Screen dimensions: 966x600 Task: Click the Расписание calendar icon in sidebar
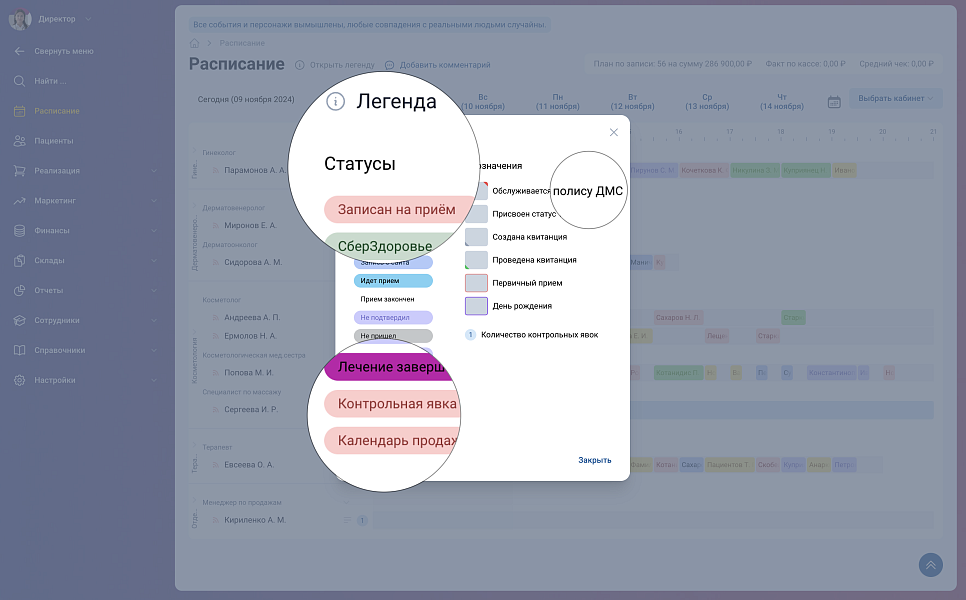19,111
